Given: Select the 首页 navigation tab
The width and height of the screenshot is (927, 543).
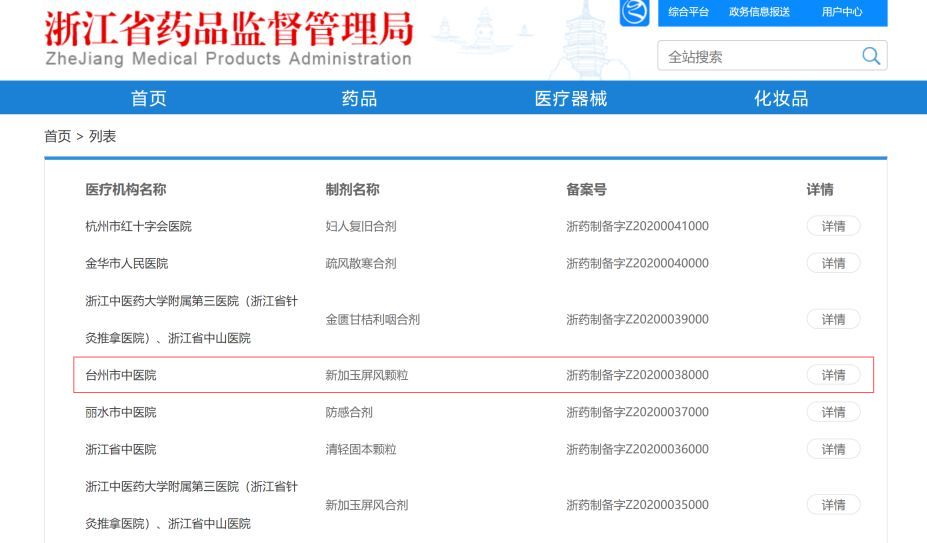Looking at the screenshot, I should (149, 98).
